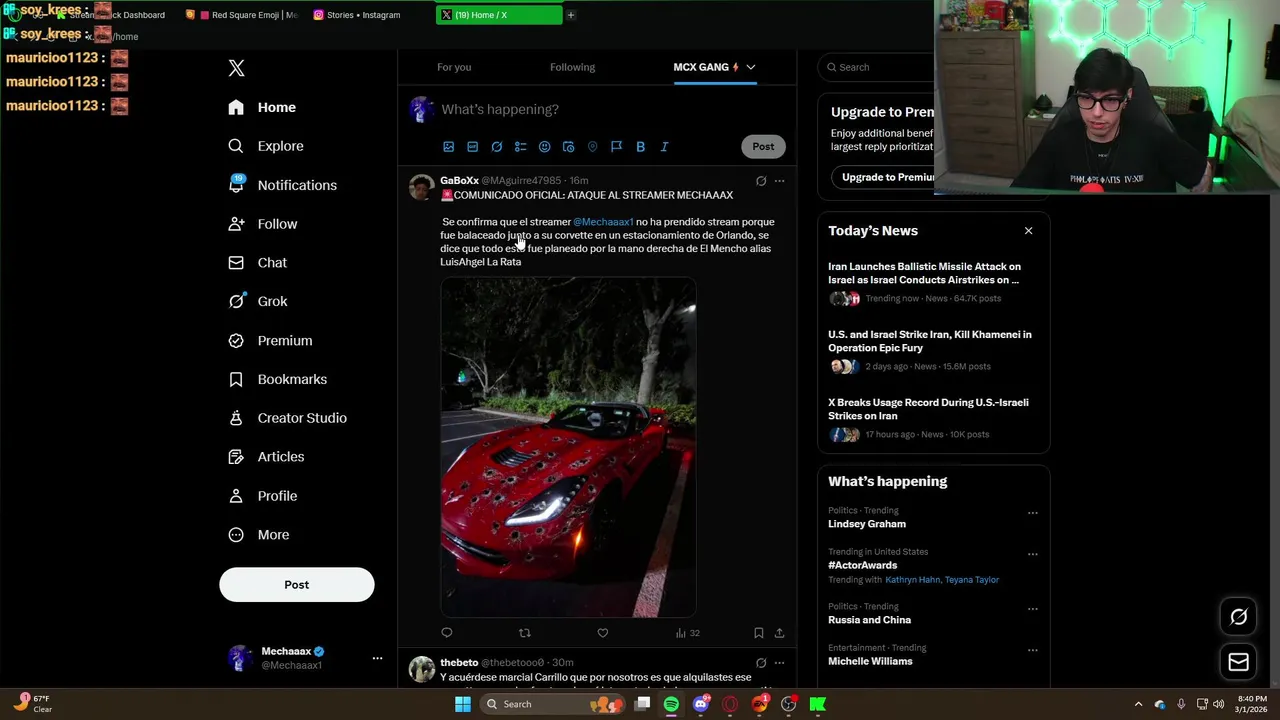1280x720 pixels.
Task: Click the X search box
Action: point(877,67)
